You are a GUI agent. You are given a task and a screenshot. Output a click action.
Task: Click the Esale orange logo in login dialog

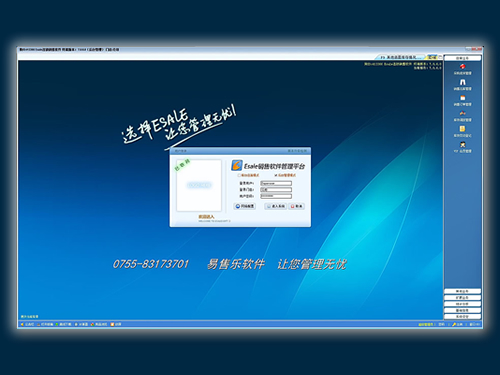pyautogui.click(x=237, y=165)
